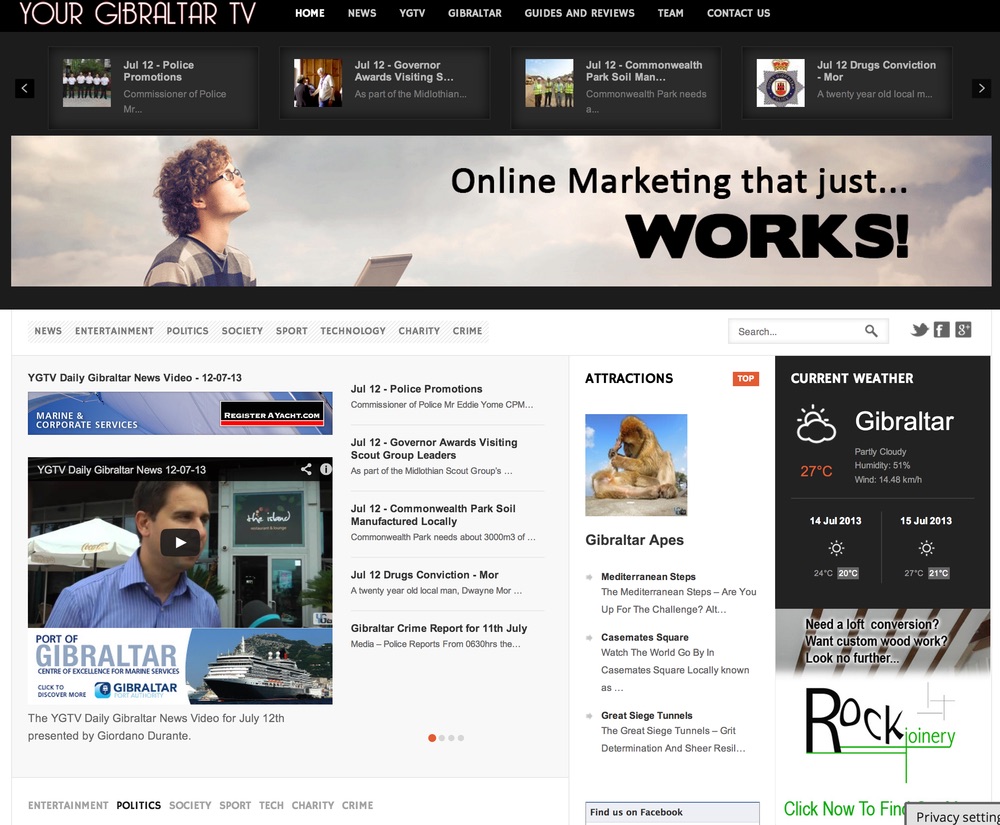Select NEWS in the secondary nav bar
The image size is (1000, 825).
[x=48, y=331]
